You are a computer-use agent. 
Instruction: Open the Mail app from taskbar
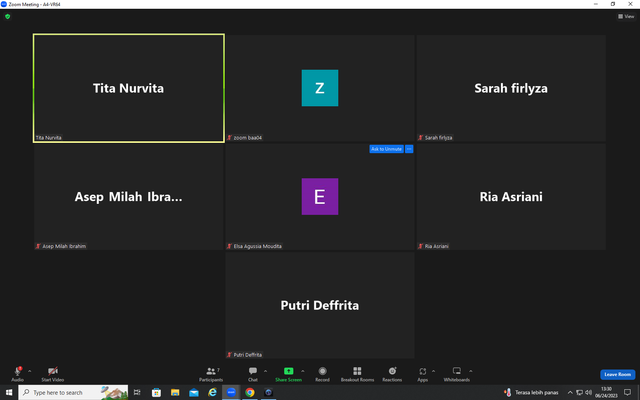coord(194,392)
